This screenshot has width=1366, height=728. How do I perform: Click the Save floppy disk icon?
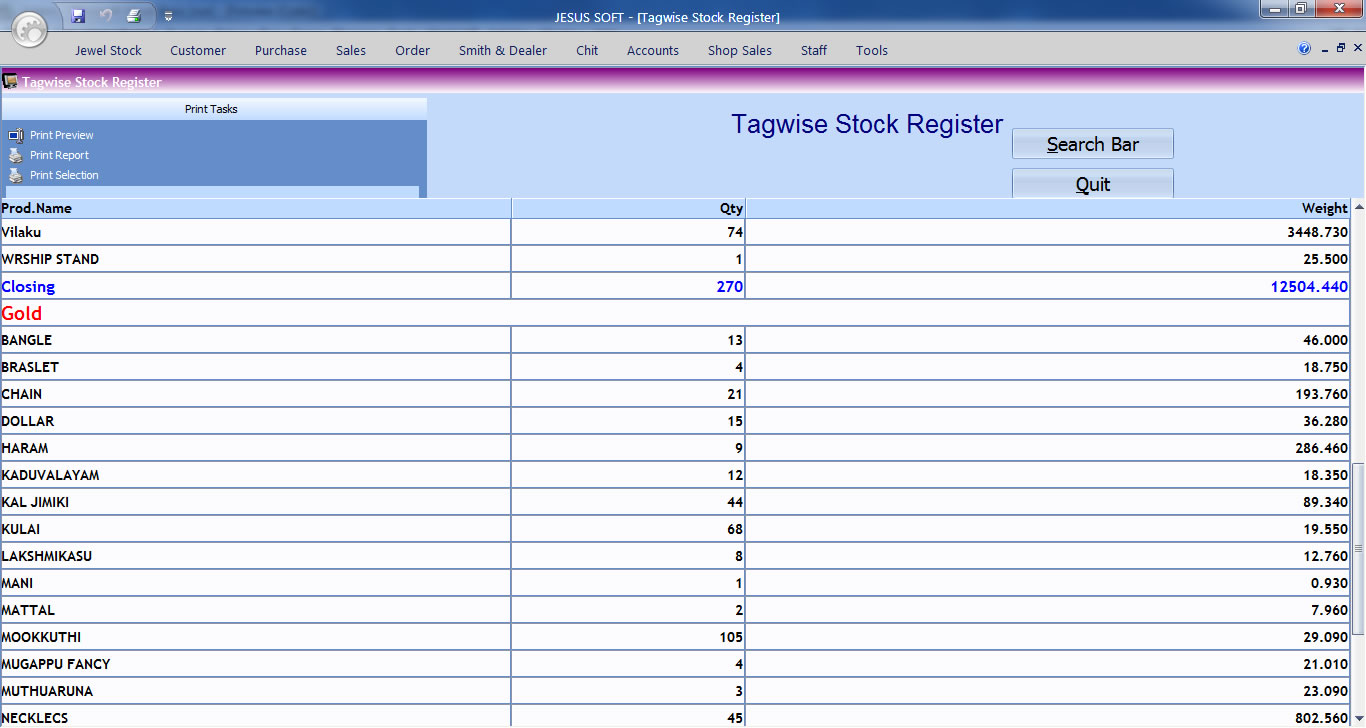tap(78, 16)
